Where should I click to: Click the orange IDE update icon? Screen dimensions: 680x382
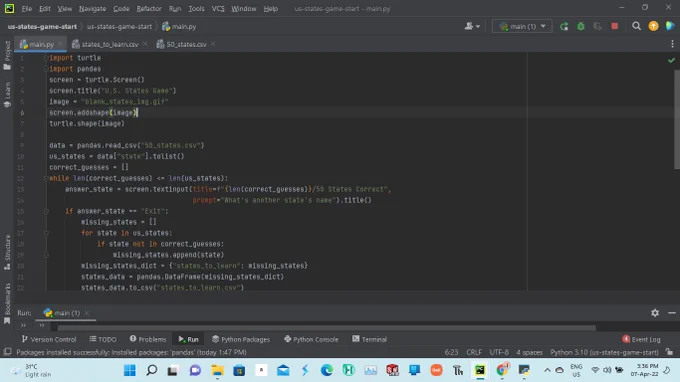tap(653, 26)
